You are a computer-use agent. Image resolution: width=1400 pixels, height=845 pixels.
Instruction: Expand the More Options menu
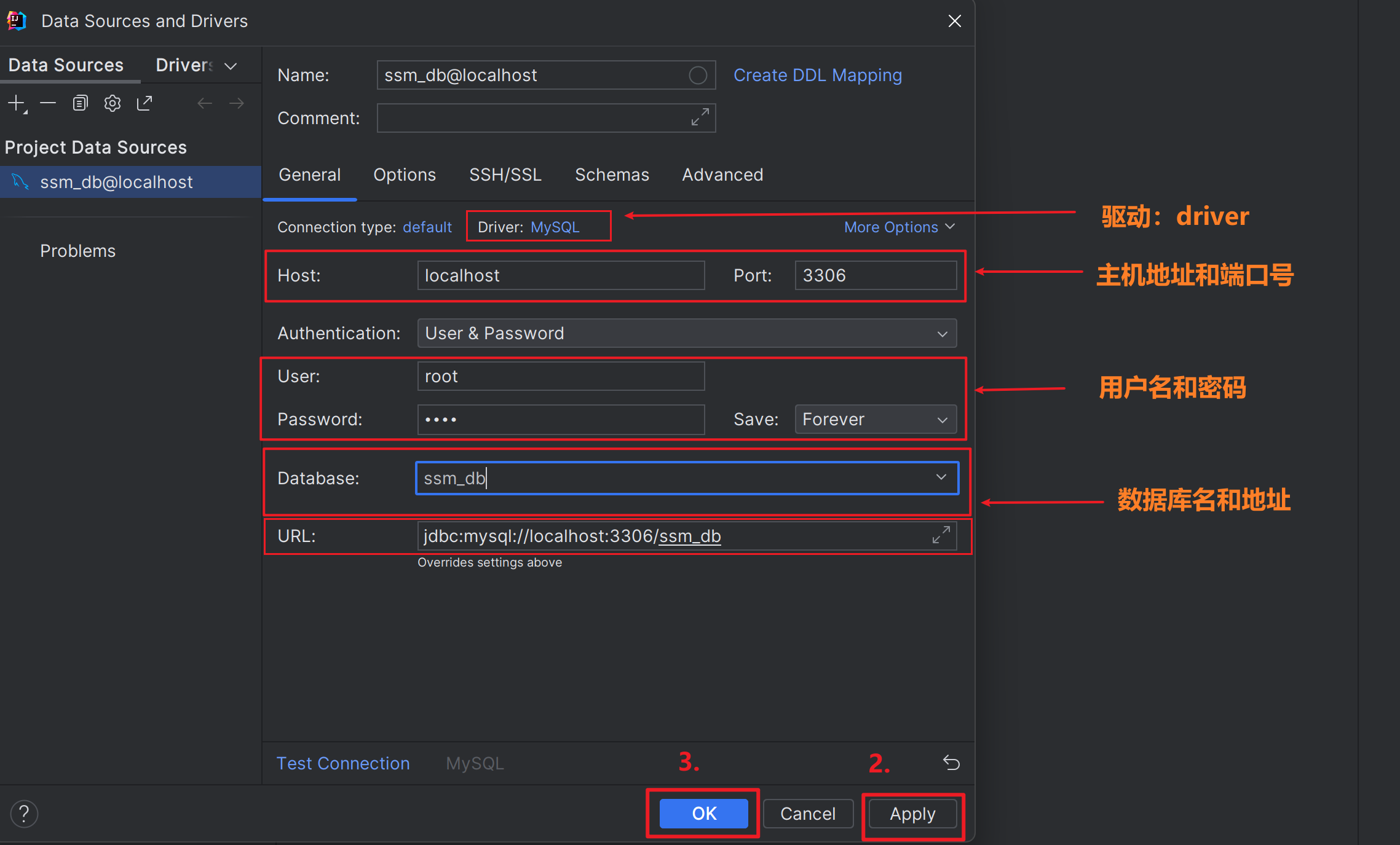899,227
